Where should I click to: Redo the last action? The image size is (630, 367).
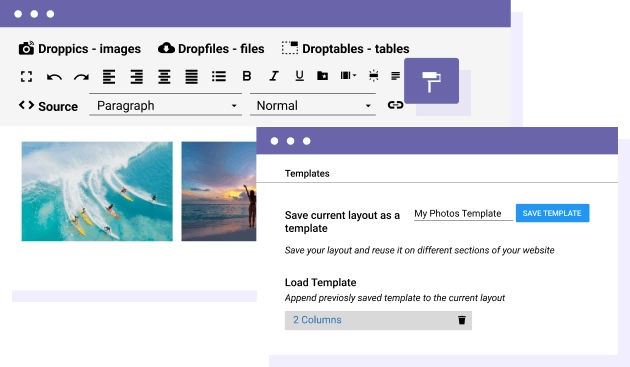point(82,77)
